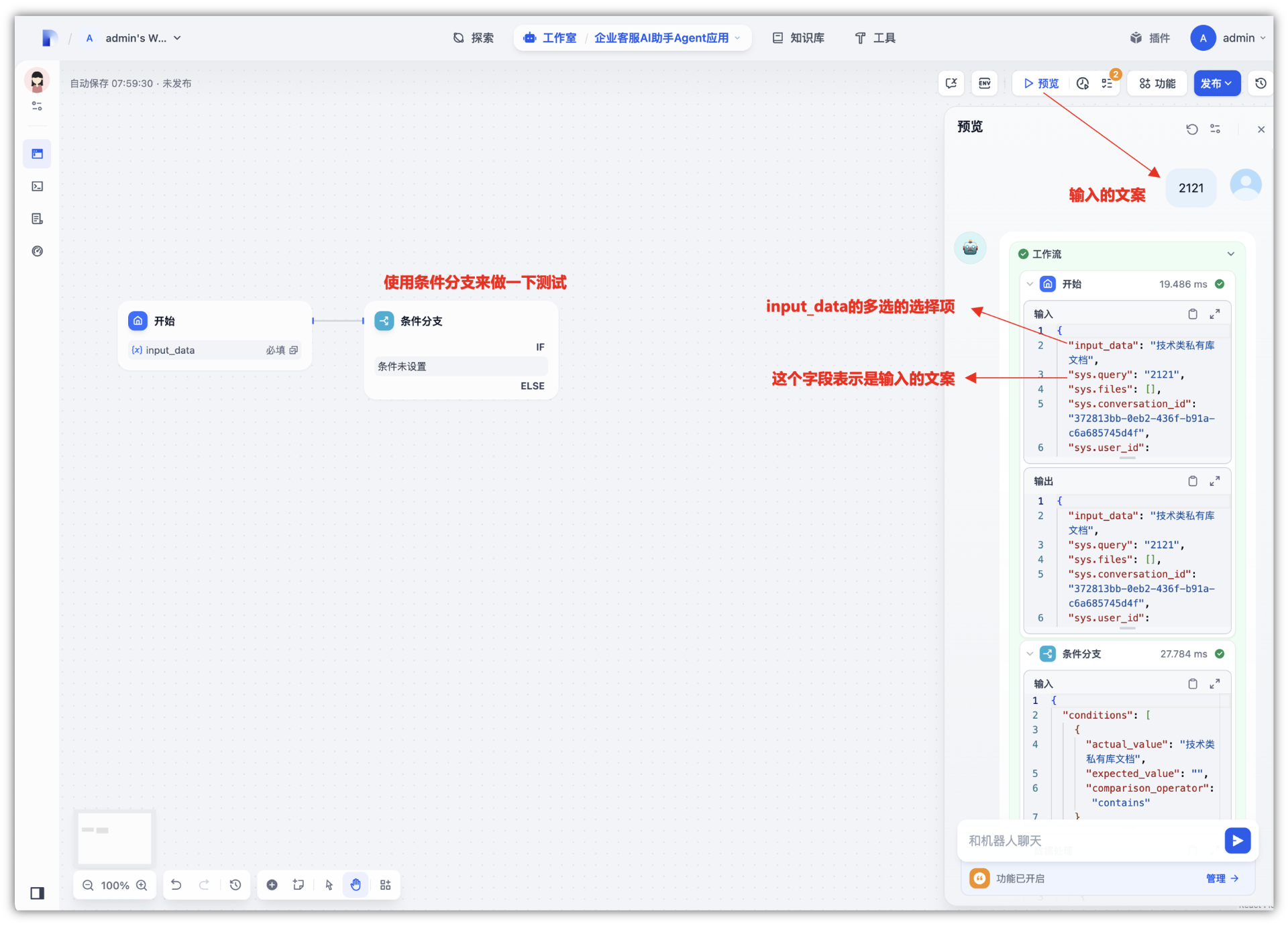Click the organize nodes layout icon

tap(385, 885)
